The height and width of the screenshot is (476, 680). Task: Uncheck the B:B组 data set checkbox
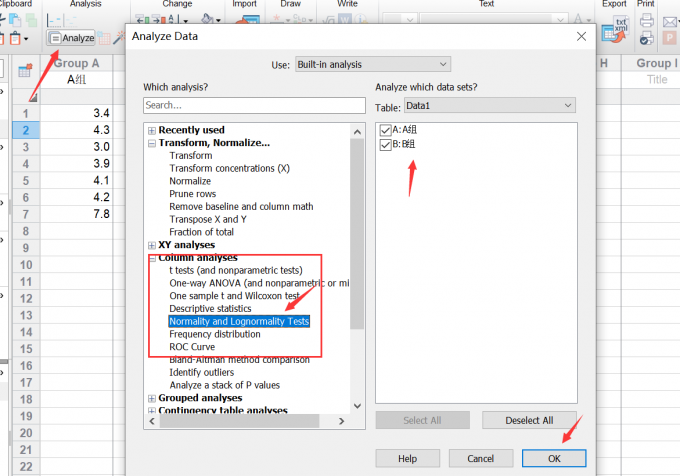pos(385,144)
